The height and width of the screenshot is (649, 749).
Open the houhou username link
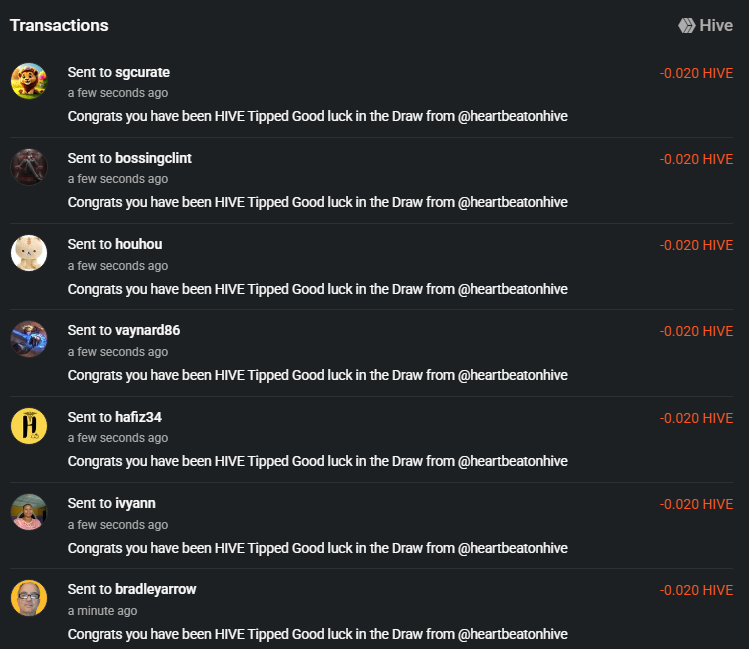click(x=139, y=244)
